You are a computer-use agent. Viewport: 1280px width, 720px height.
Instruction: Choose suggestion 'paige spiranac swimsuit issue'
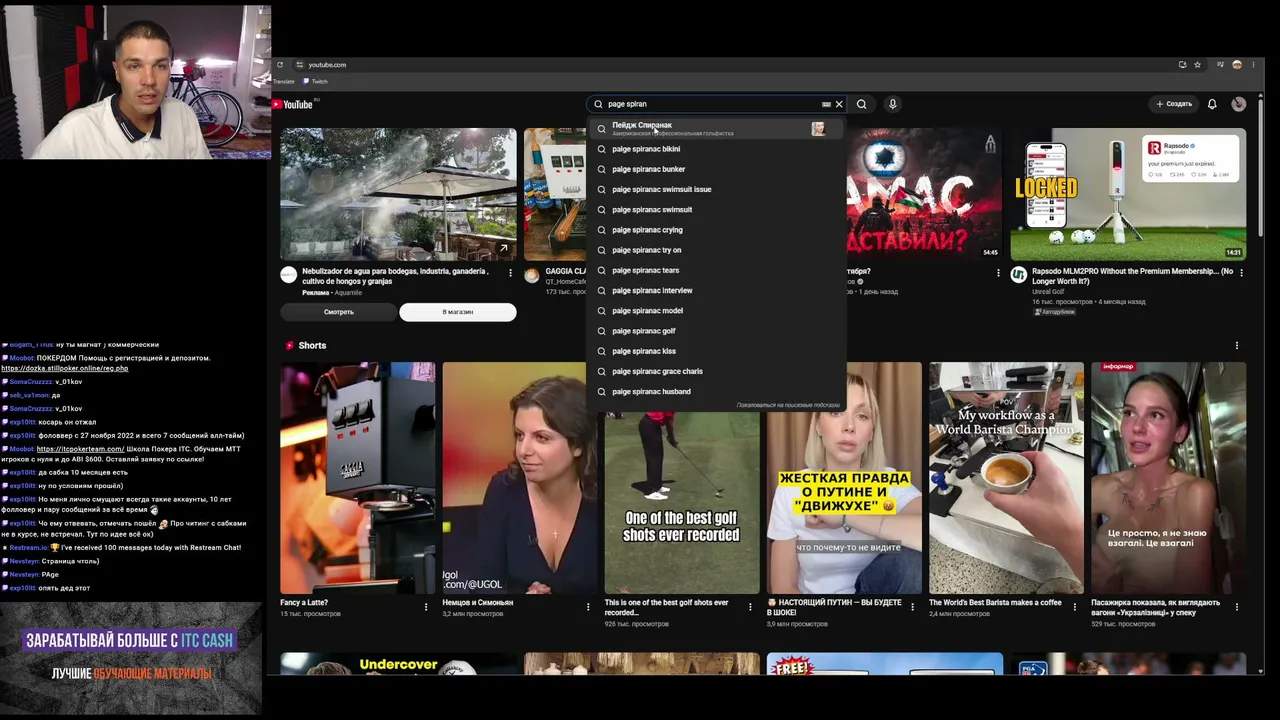[x=715, y=189]
